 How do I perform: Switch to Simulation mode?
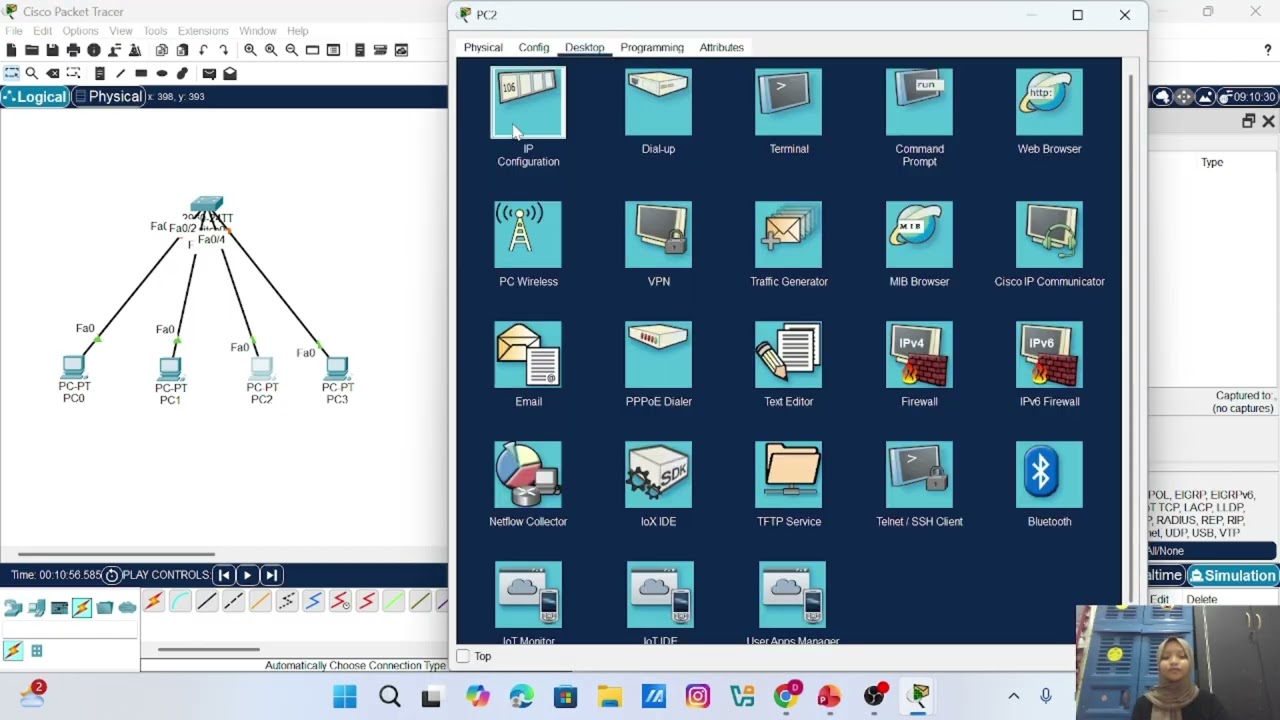(x=1232, y=575)
